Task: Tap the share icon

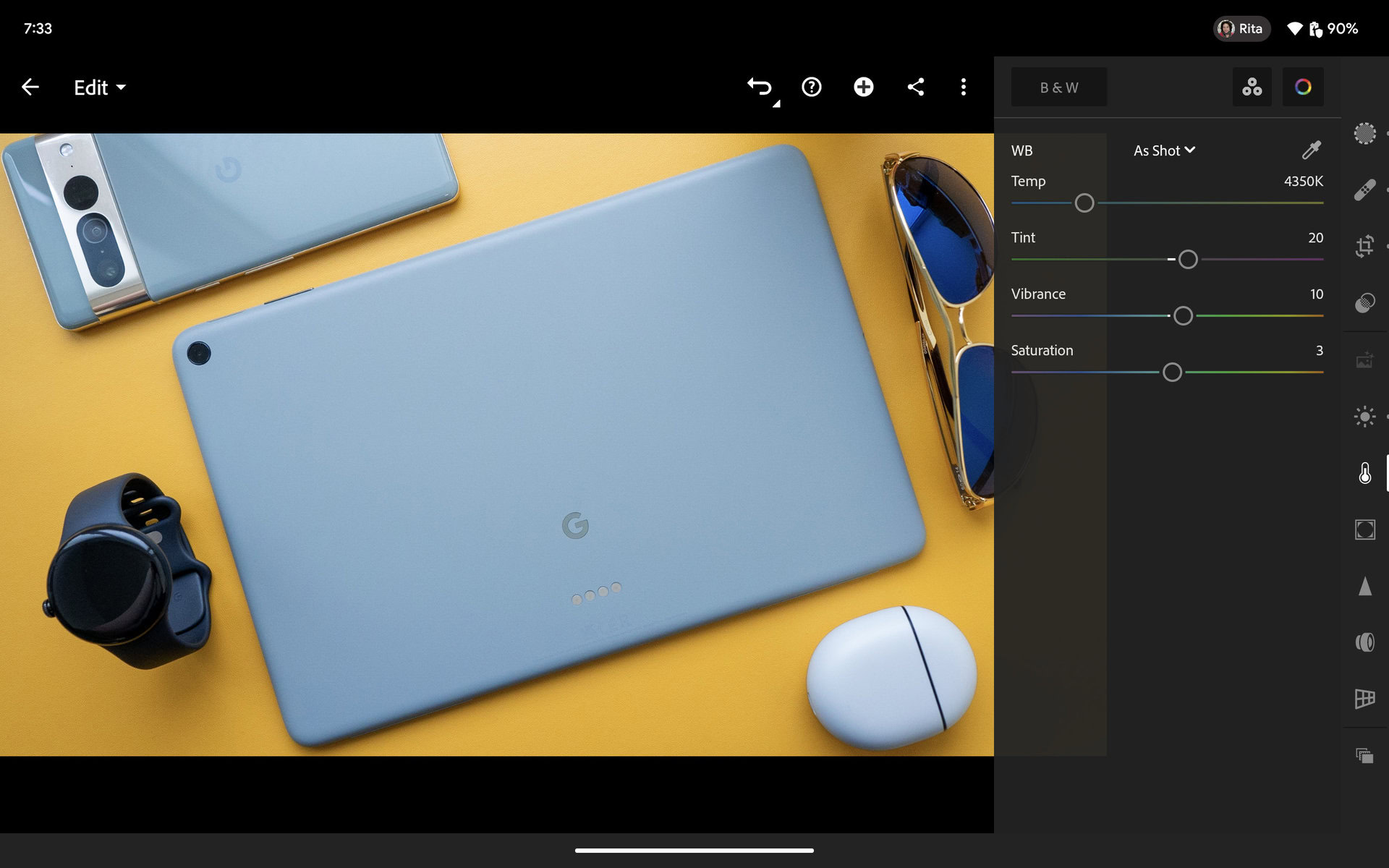Action: tap(916, 88)
